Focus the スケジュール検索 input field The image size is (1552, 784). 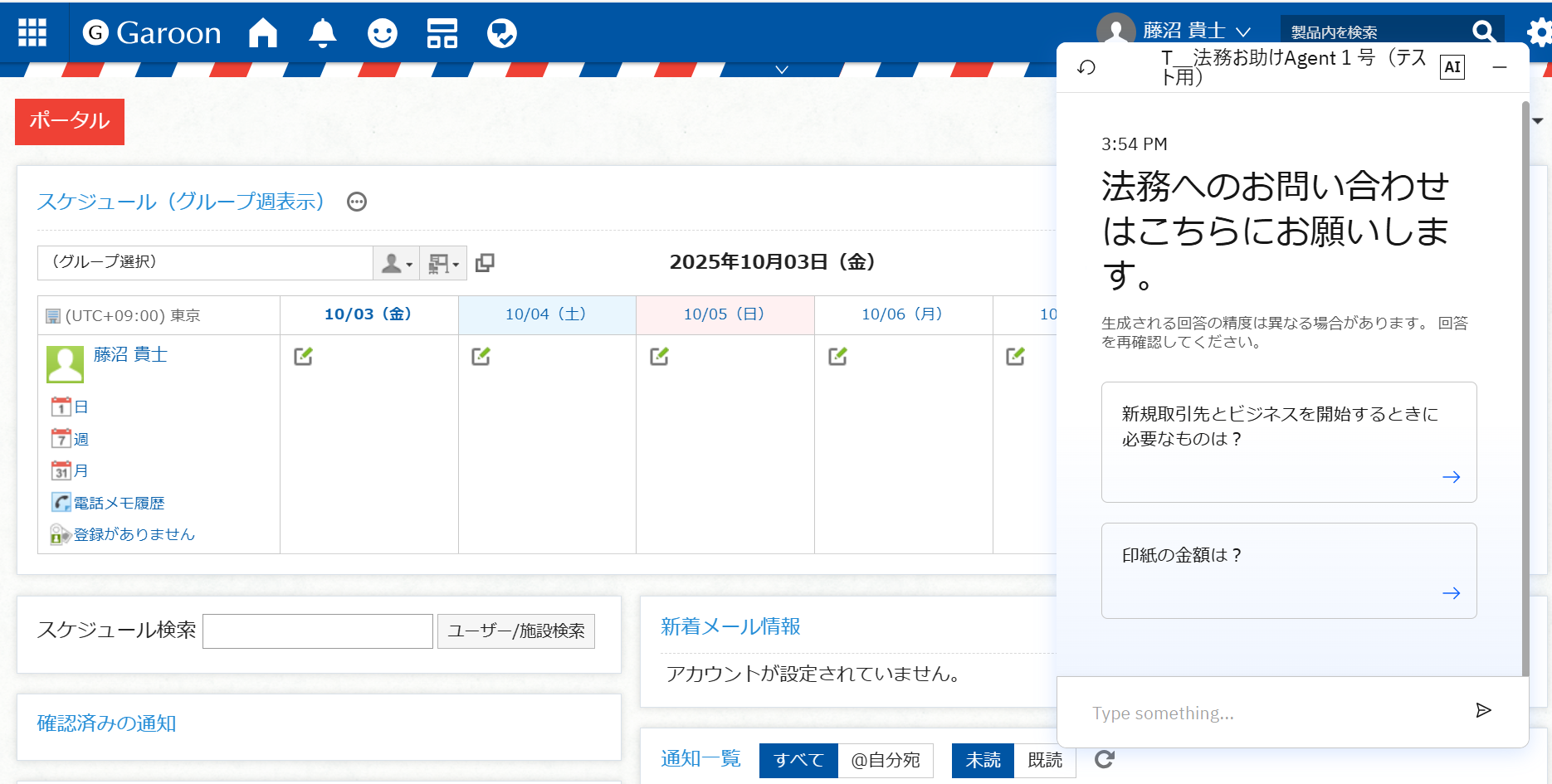(x=318, y=631)
